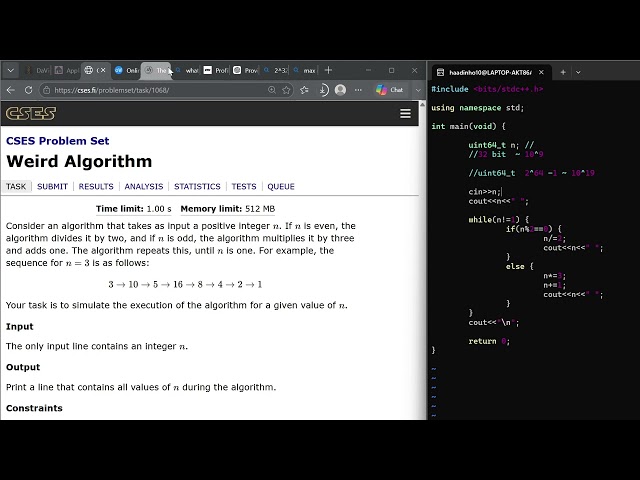
Task: Switch to the 2^32 search tab
Action: 276,71
